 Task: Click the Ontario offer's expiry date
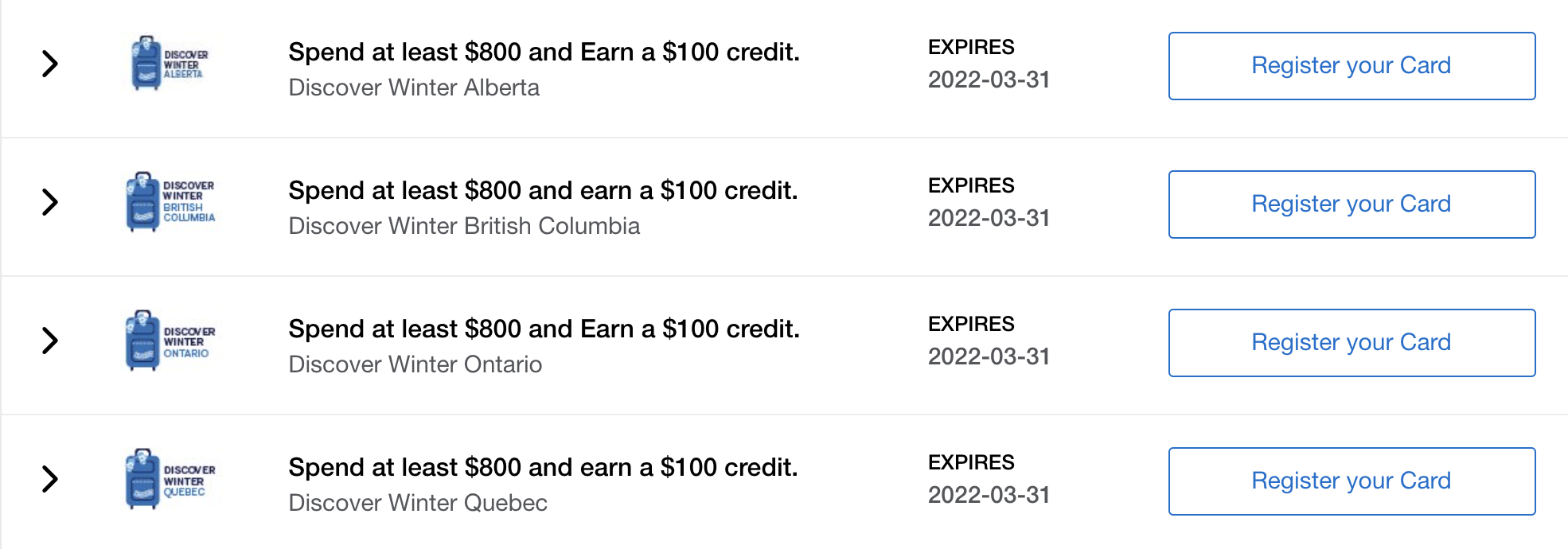tap(989, 356)
